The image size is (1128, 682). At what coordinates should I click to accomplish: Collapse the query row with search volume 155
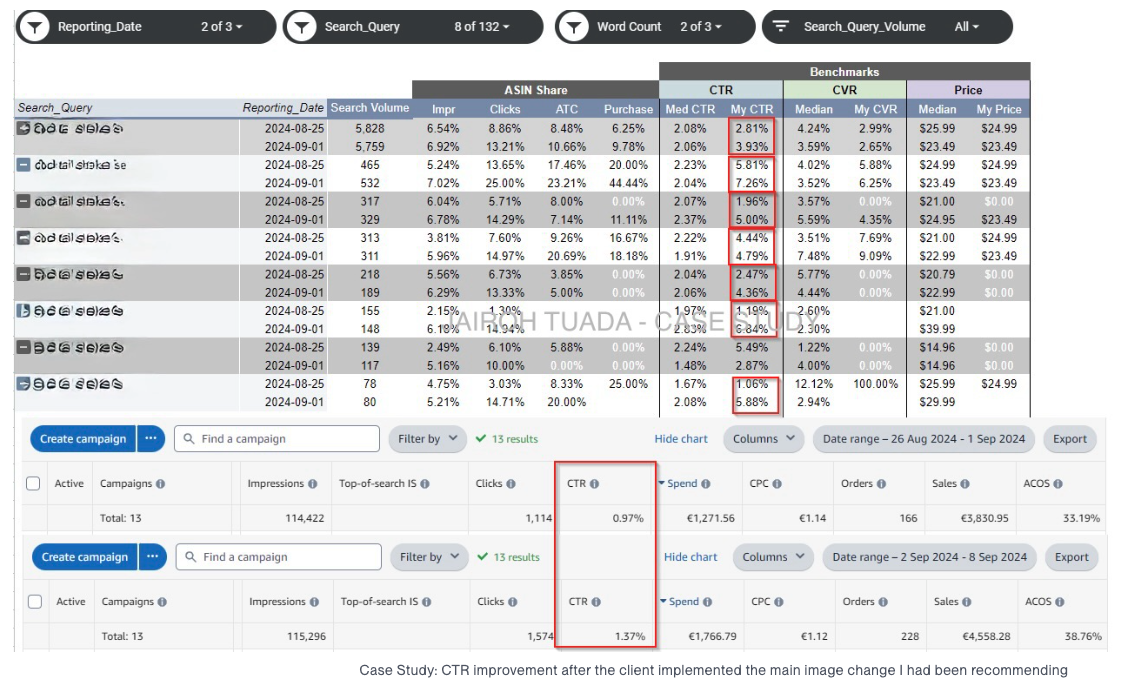24,311
